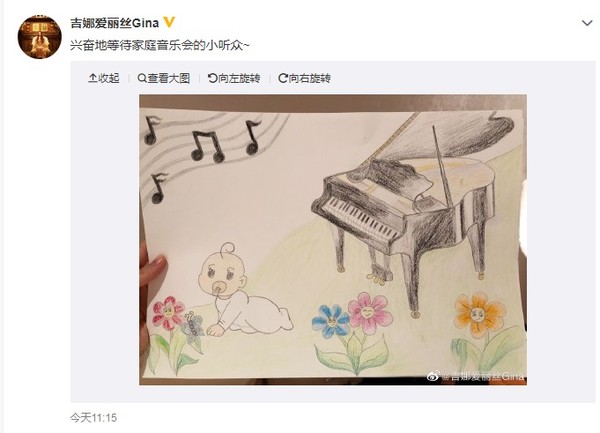Click the gold verified V badge
The image size is (600, 433).
[x=169, y=23]
